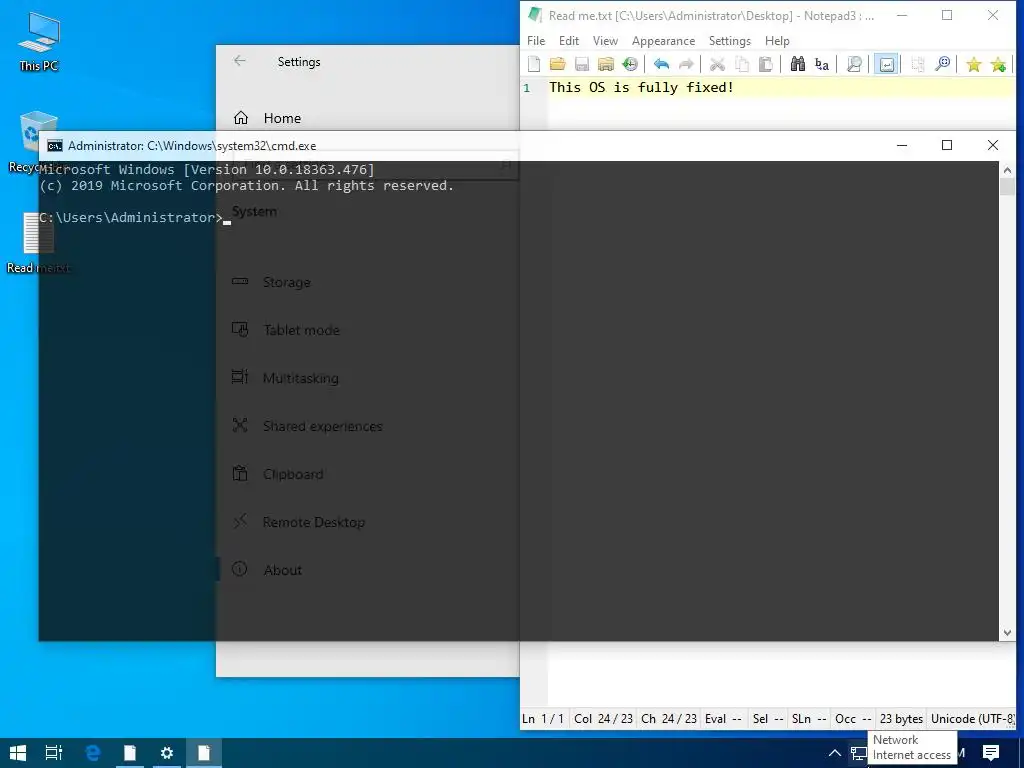Click the "Sel --" status bar field
Image resolution: width=1024 pixels, height=768 pixels.
click(x=768, y=718)
